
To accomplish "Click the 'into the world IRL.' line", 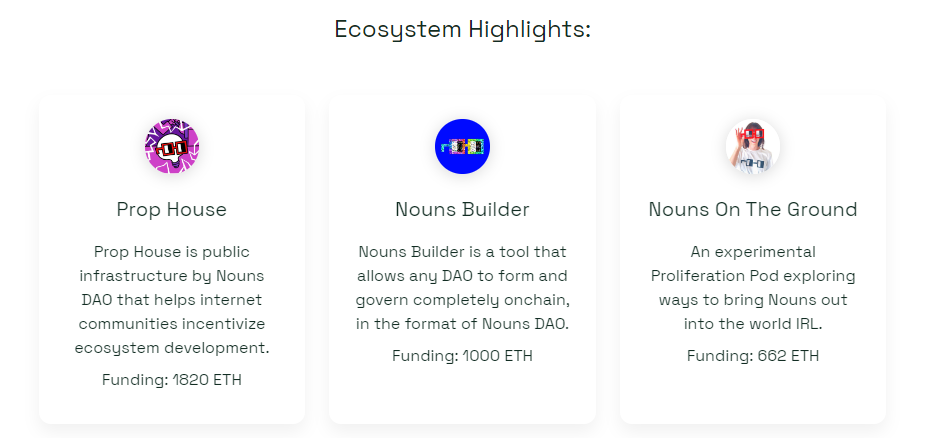I will [x=753, y=324].
